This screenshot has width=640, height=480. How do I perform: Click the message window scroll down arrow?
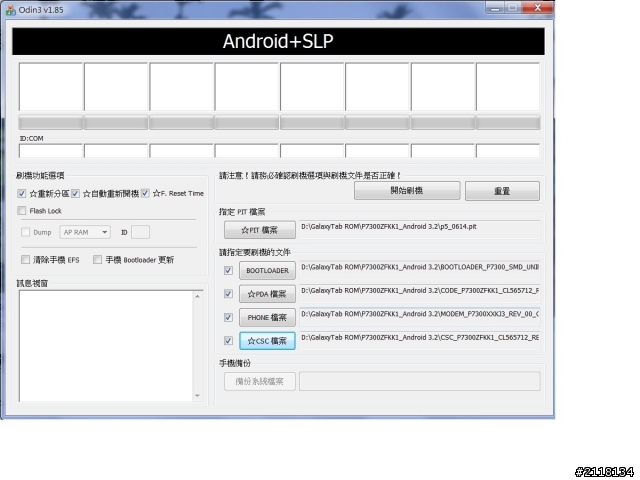tap(198, 396)
